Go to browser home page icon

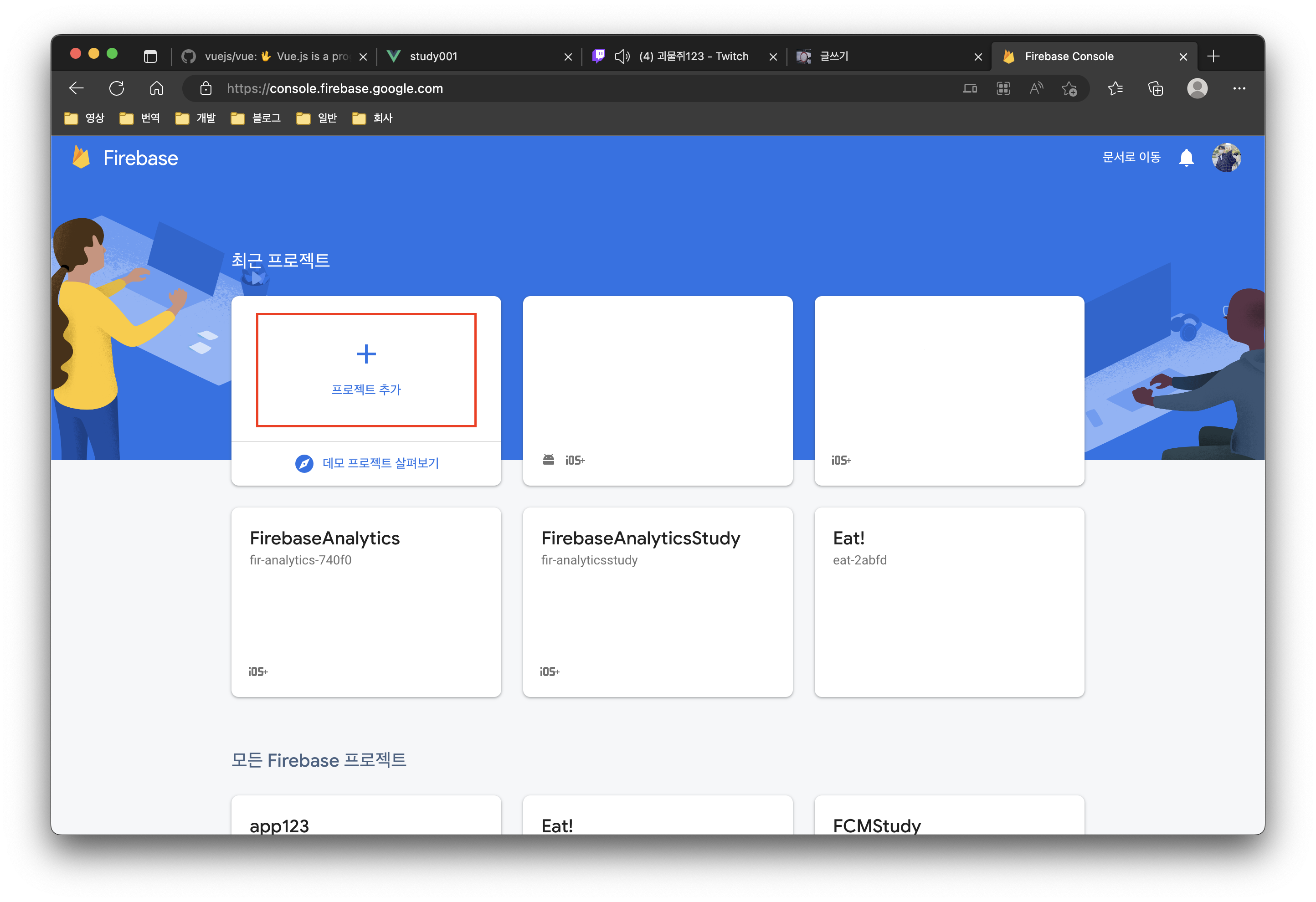pyautogui.click(x=157, y=88)
